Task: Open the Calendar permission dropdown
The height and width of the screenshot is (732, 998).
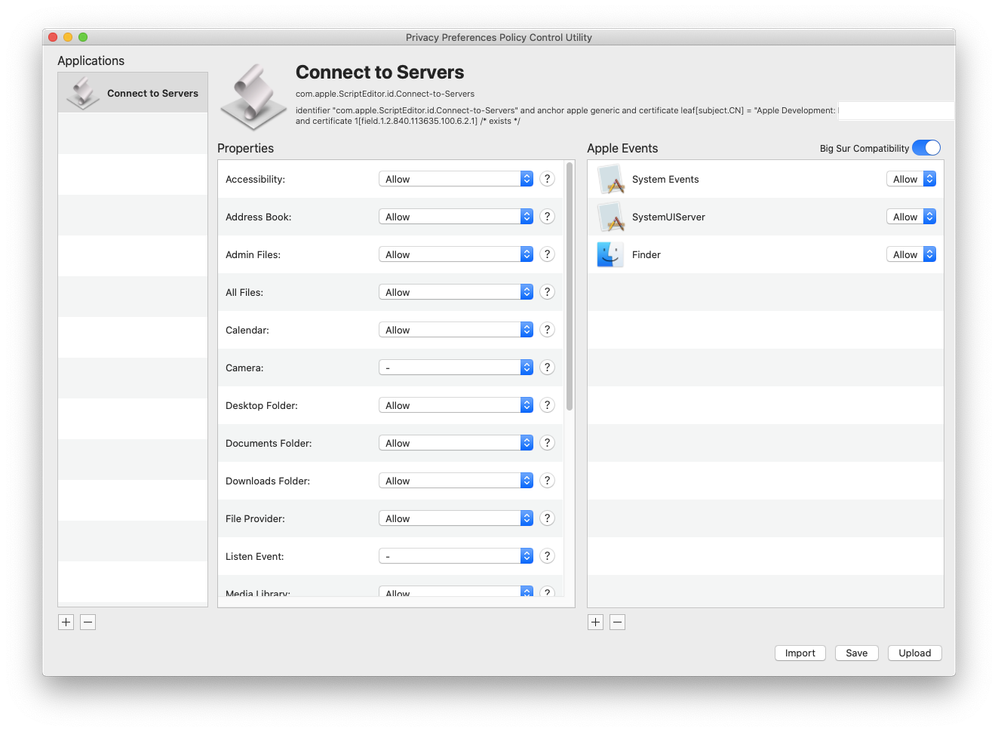Action: (x=456, y=330)
